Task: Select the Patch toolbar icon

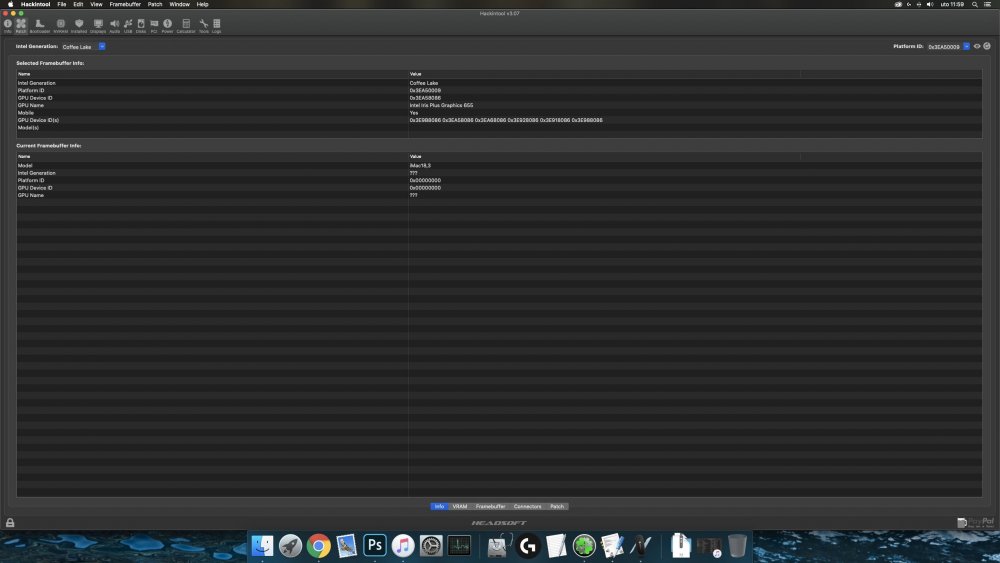Action: [x=21, y=26]
